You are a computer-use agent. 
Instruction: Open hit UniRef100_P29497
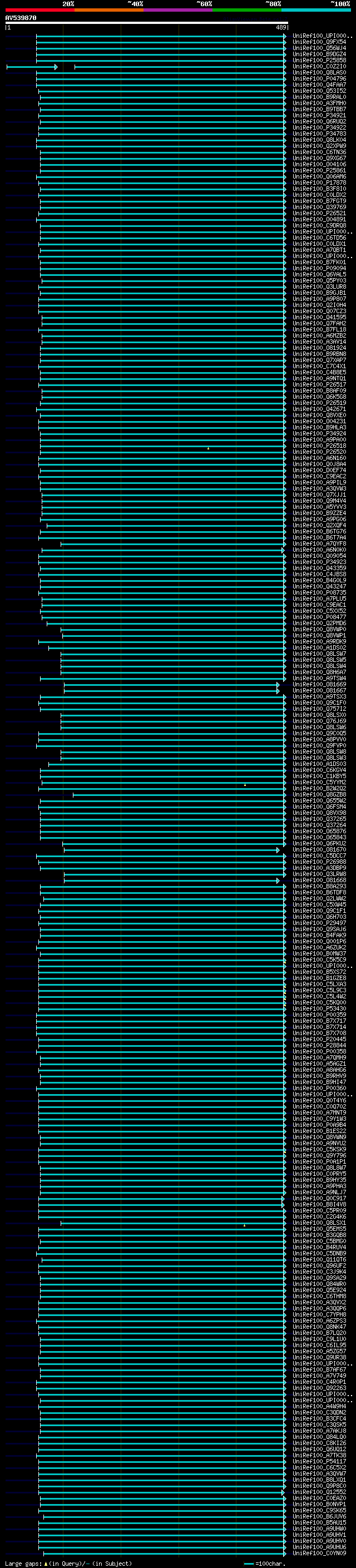coord(319,923)
